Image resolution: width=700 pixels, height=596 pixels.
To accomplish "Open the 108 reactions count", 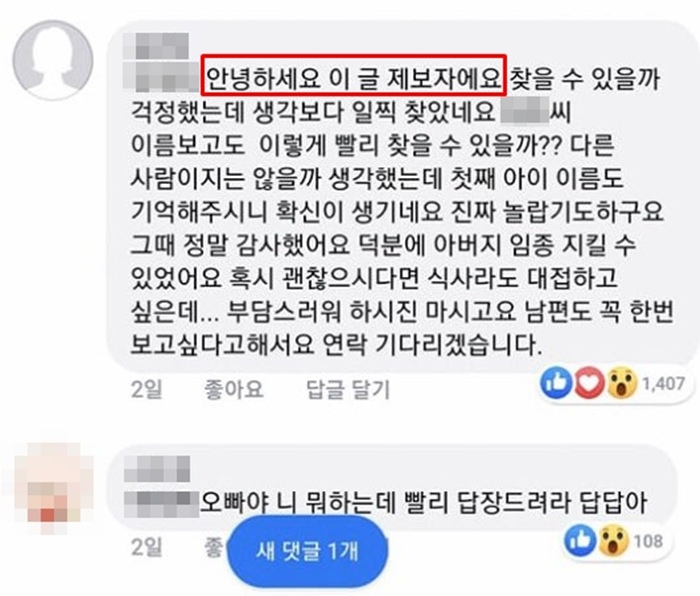I will (x=648, y=541).
